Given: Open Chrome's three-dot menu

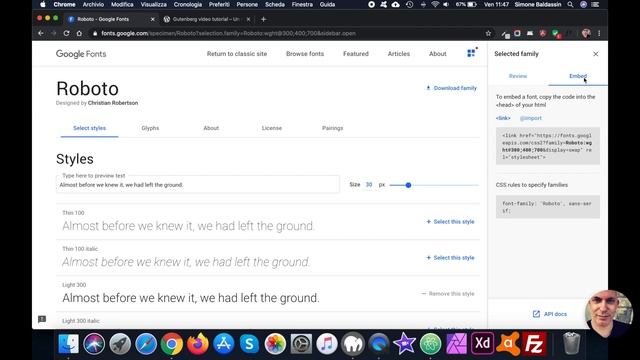Looking at the screenshot, I should click(599, 33).
